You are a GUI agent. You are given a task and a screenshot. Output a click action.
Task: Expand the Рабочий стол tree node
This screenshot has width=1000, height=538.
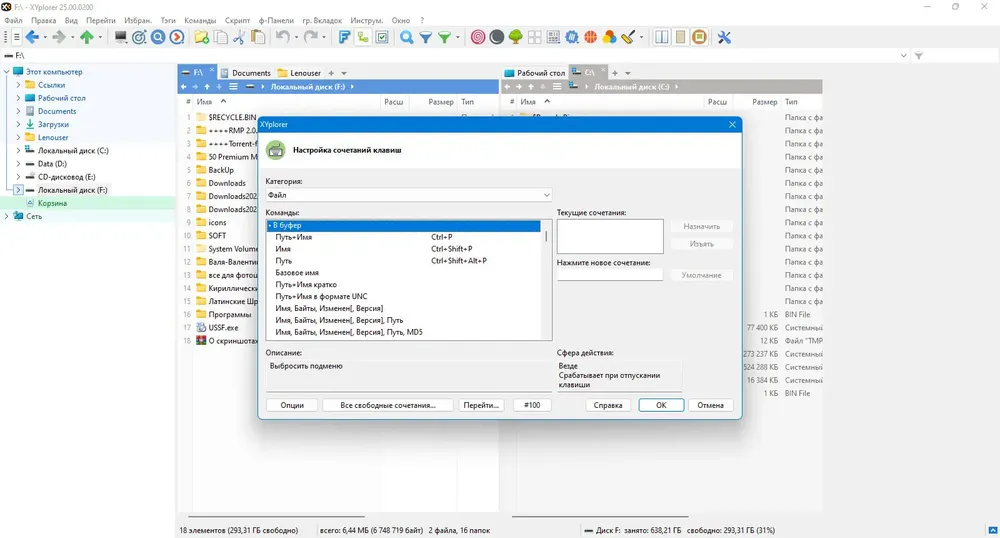click(18, 98)
